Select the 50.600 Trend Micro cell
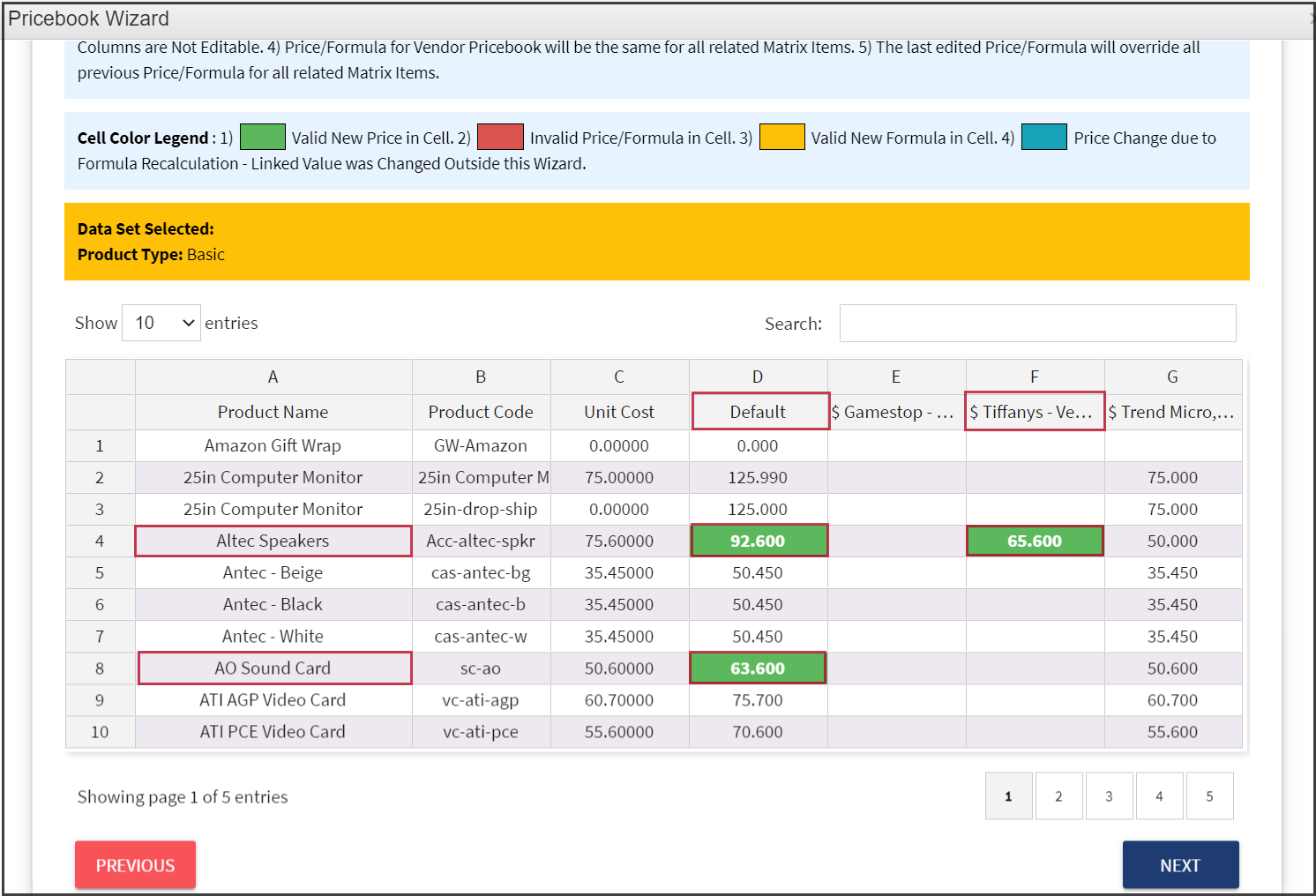 [x=1173, y=668]
